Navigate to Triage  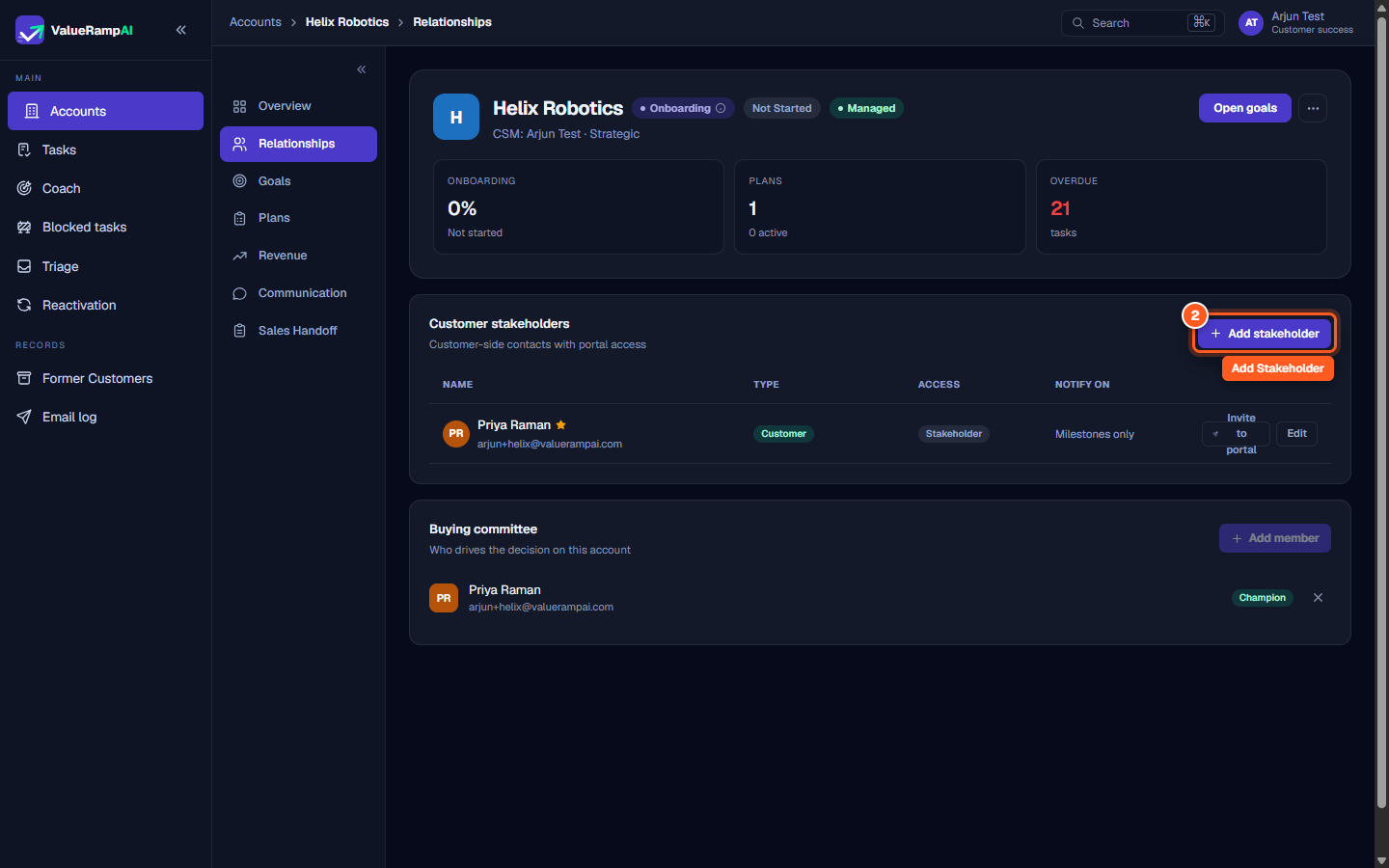pyautogui.click(x=105, y=266)
